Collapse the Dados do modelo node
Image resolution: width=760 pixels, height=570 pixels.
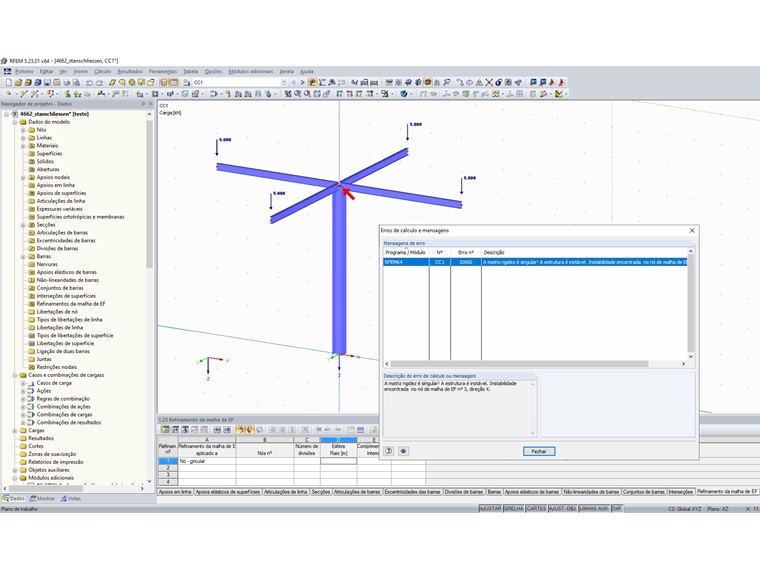15,122
